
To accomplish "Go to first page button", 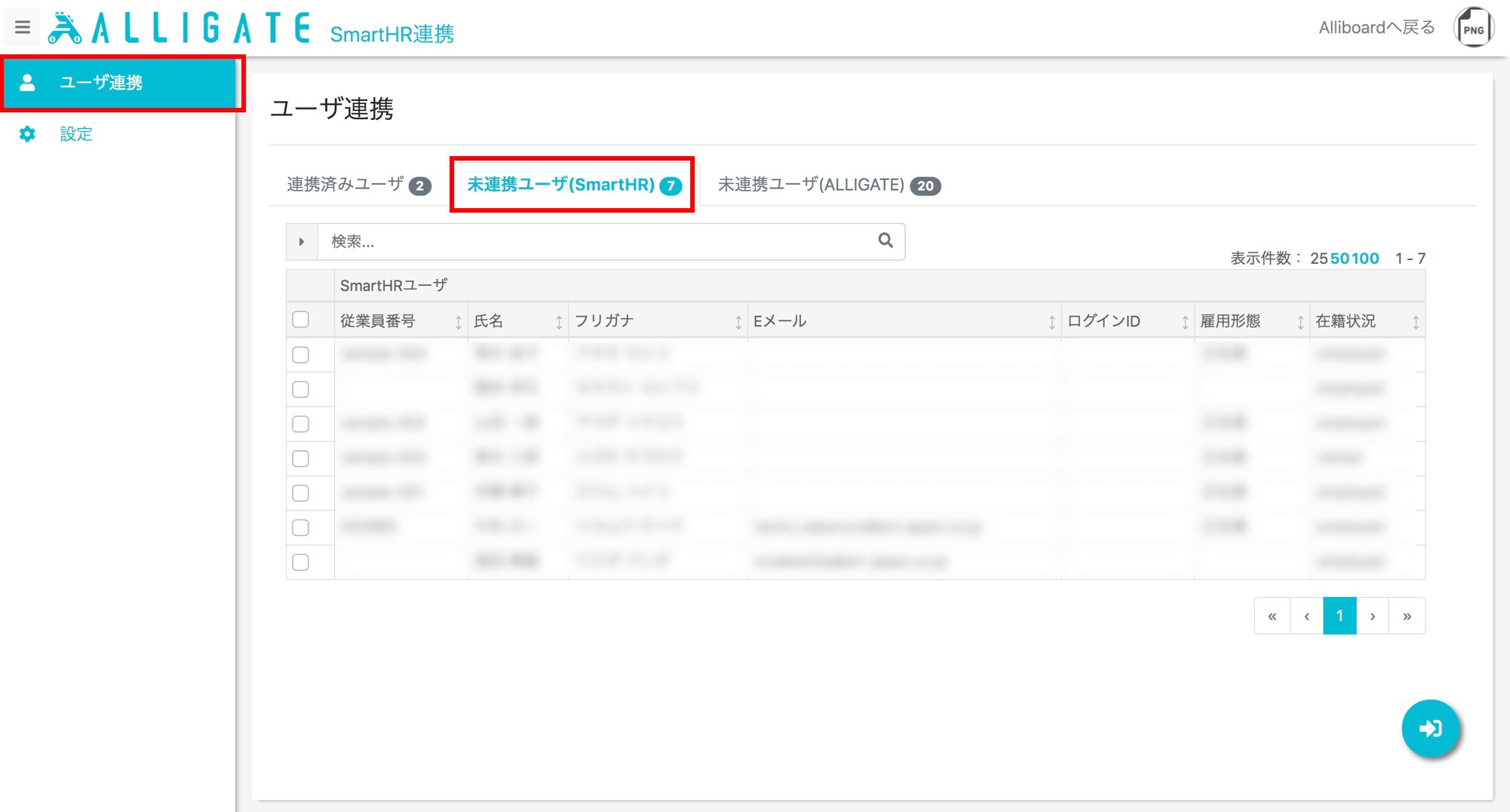I will [x=1272, y=617].
